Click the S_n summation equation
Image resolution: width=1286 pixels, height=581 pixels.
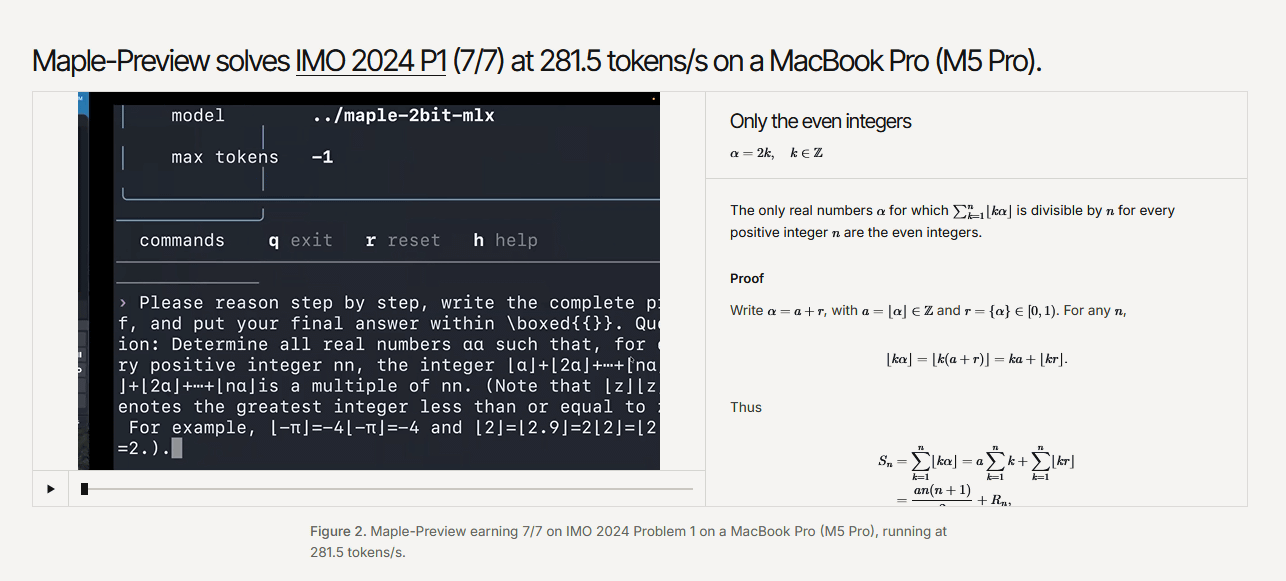point(976,476)
